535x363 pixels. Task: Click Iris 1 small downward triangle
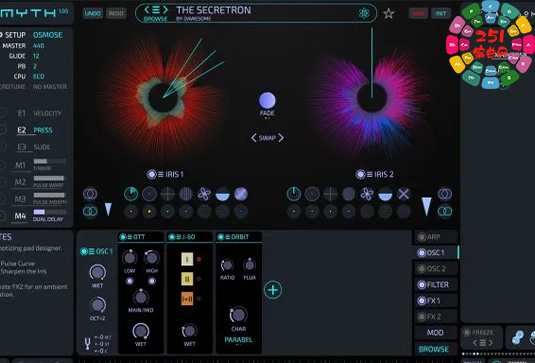point(108,209)
